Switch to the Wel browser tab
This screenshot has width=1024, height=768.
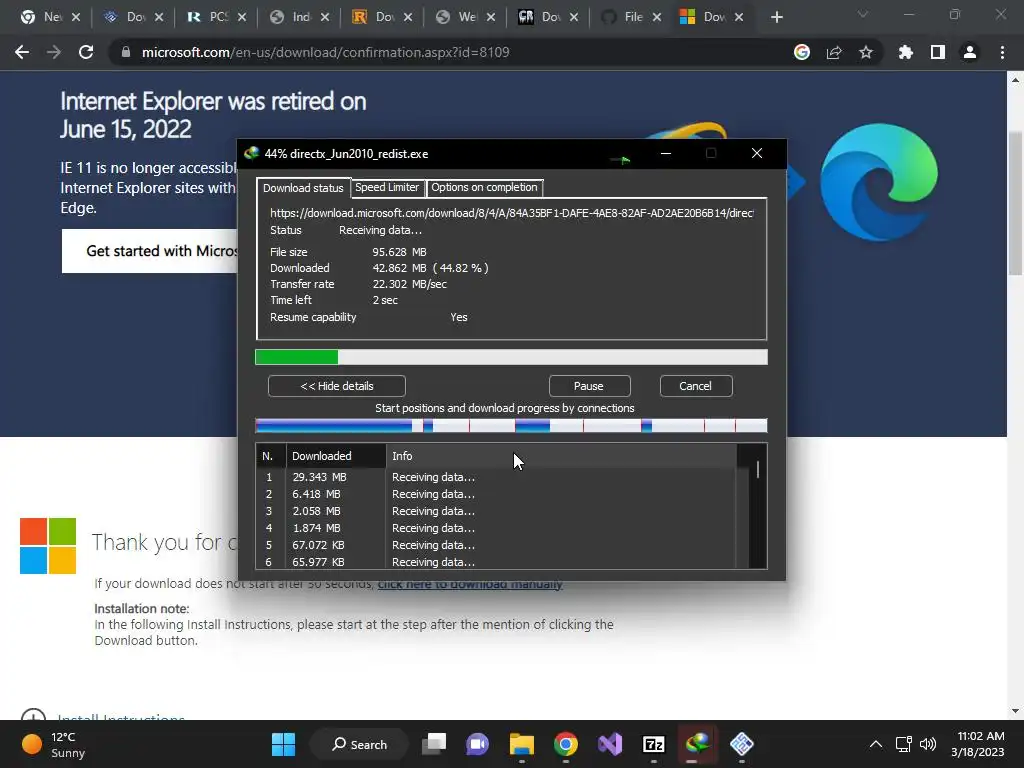467,17
